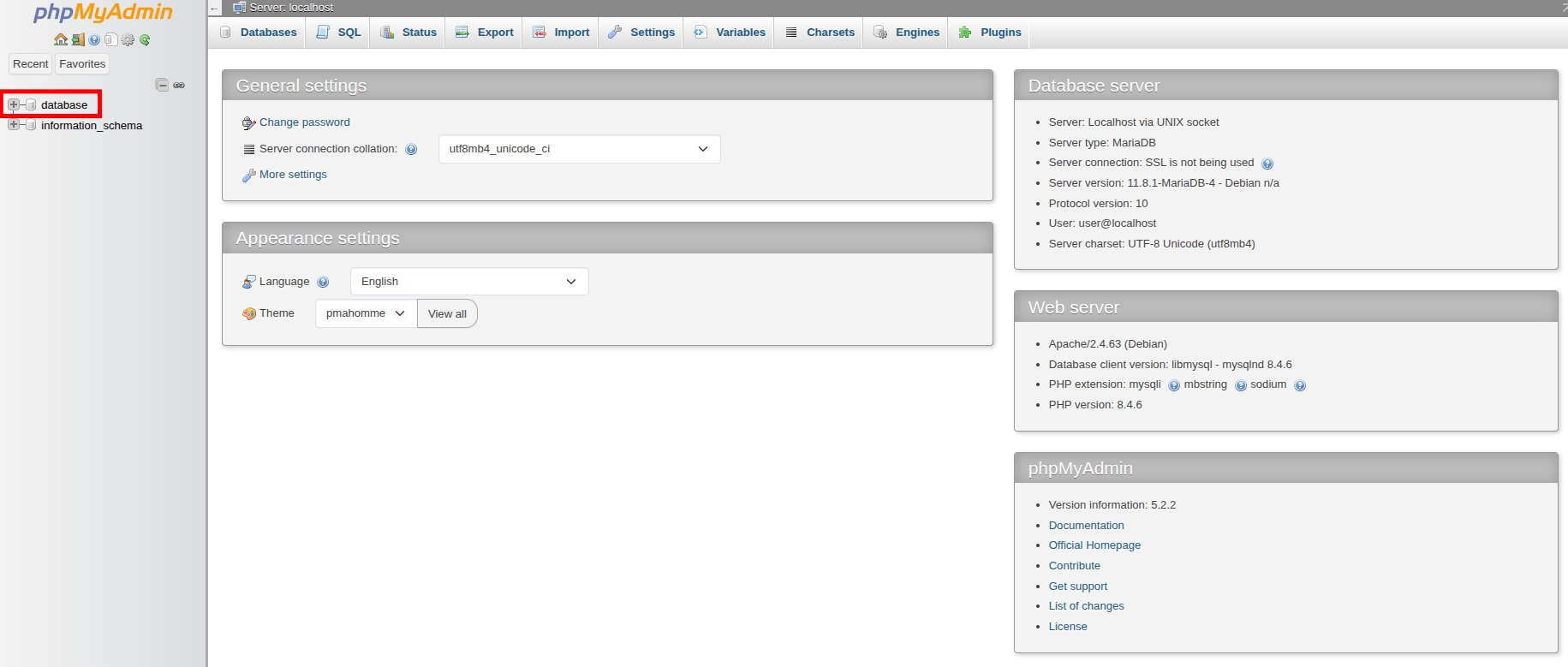Expand the 'database' tree node plus icon

[14, 104]
